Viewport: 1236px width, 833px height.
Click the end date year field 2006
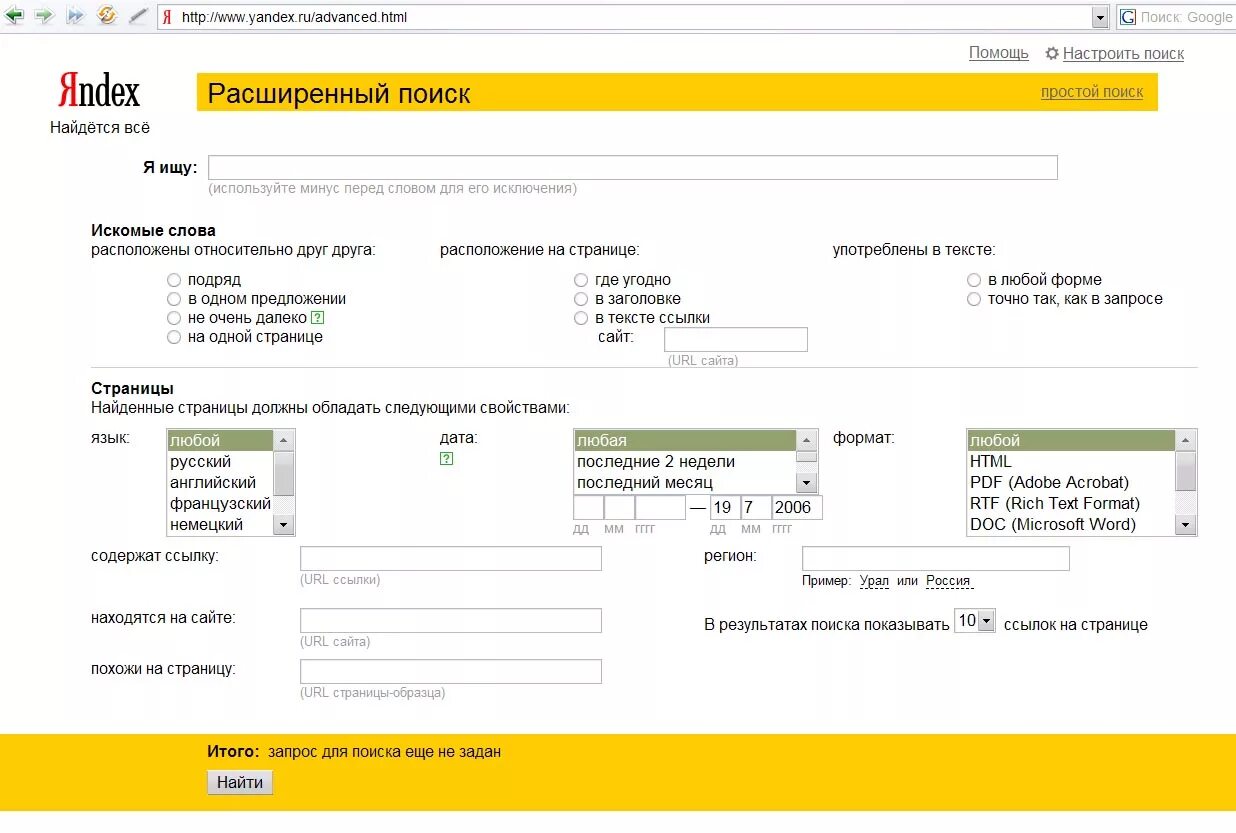tap(797, 507)
